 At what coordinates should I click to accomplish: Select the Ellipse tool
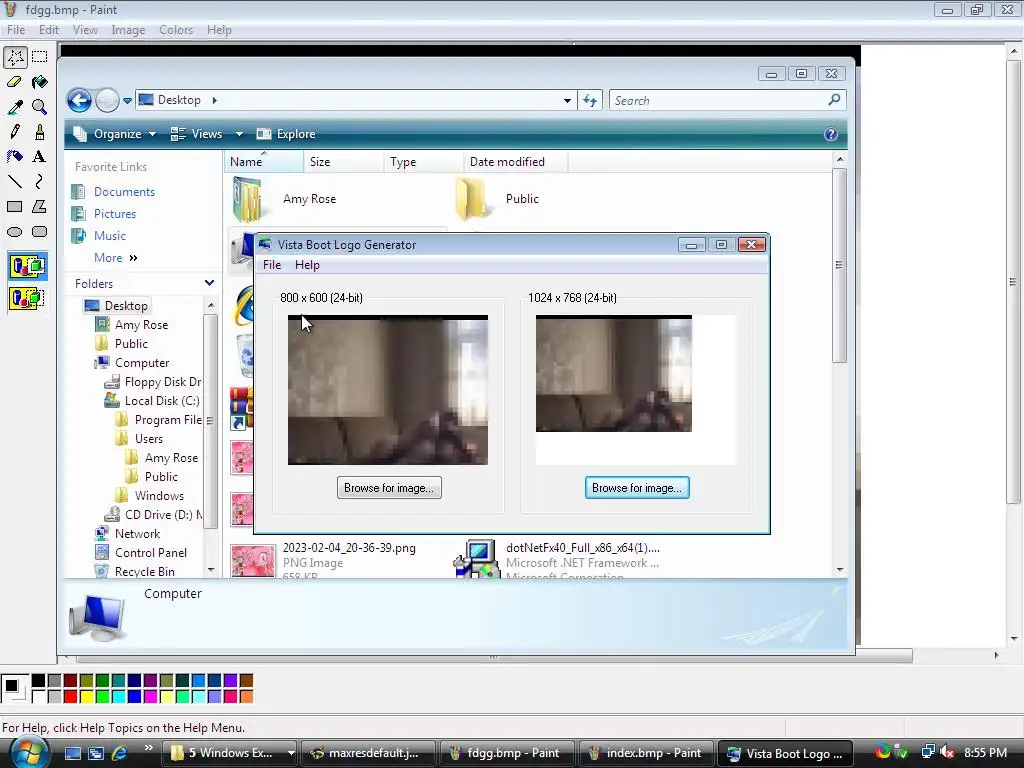tap(15, 231)
